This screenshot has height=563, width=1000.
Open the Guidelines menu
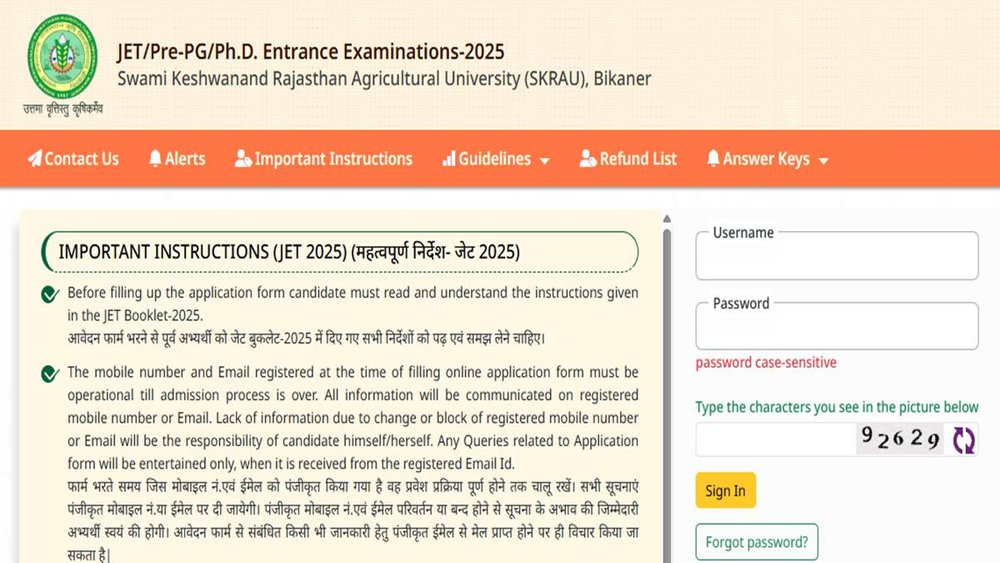click(x=496, y=159)
